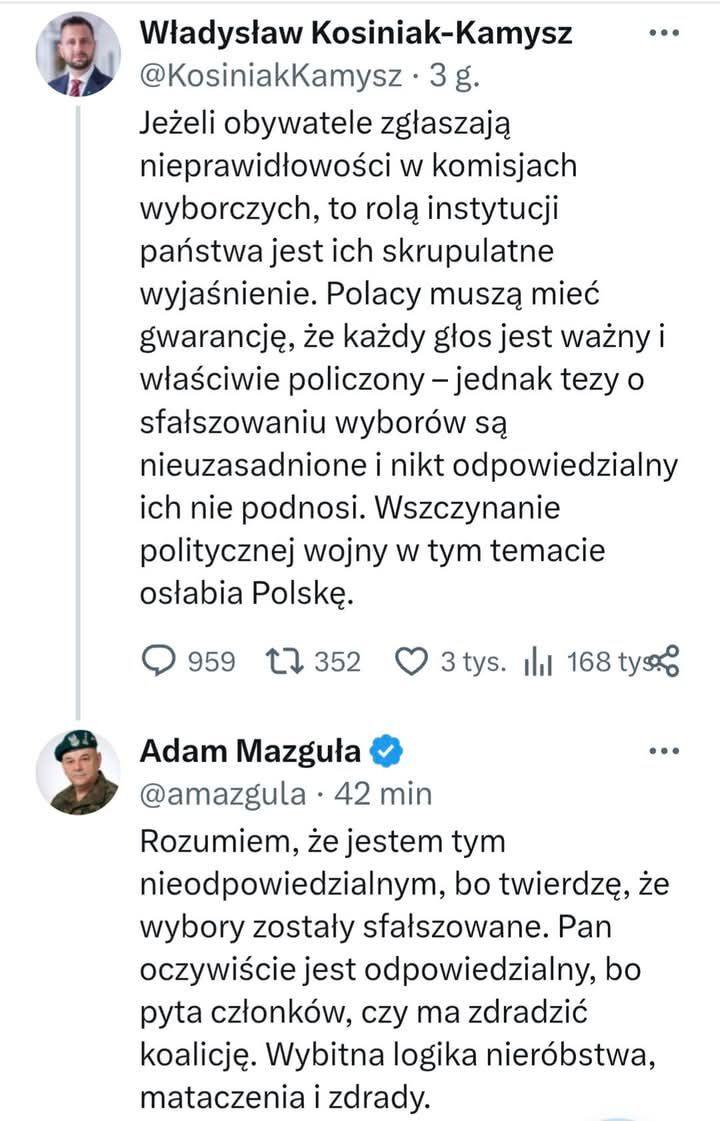This screenshot has height=1121, width=720.
Task: Click the "3 tys." likes count
Action: (474, 661)
